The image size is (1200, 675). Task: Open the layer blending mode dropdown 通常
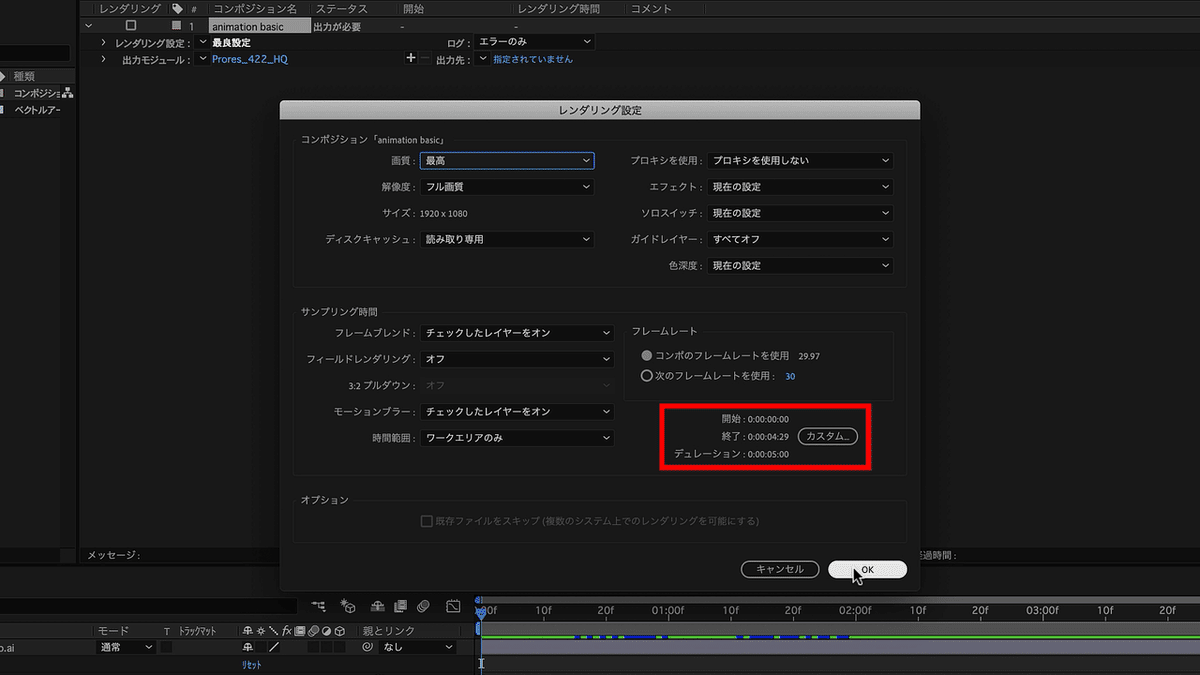pos(126,647)
